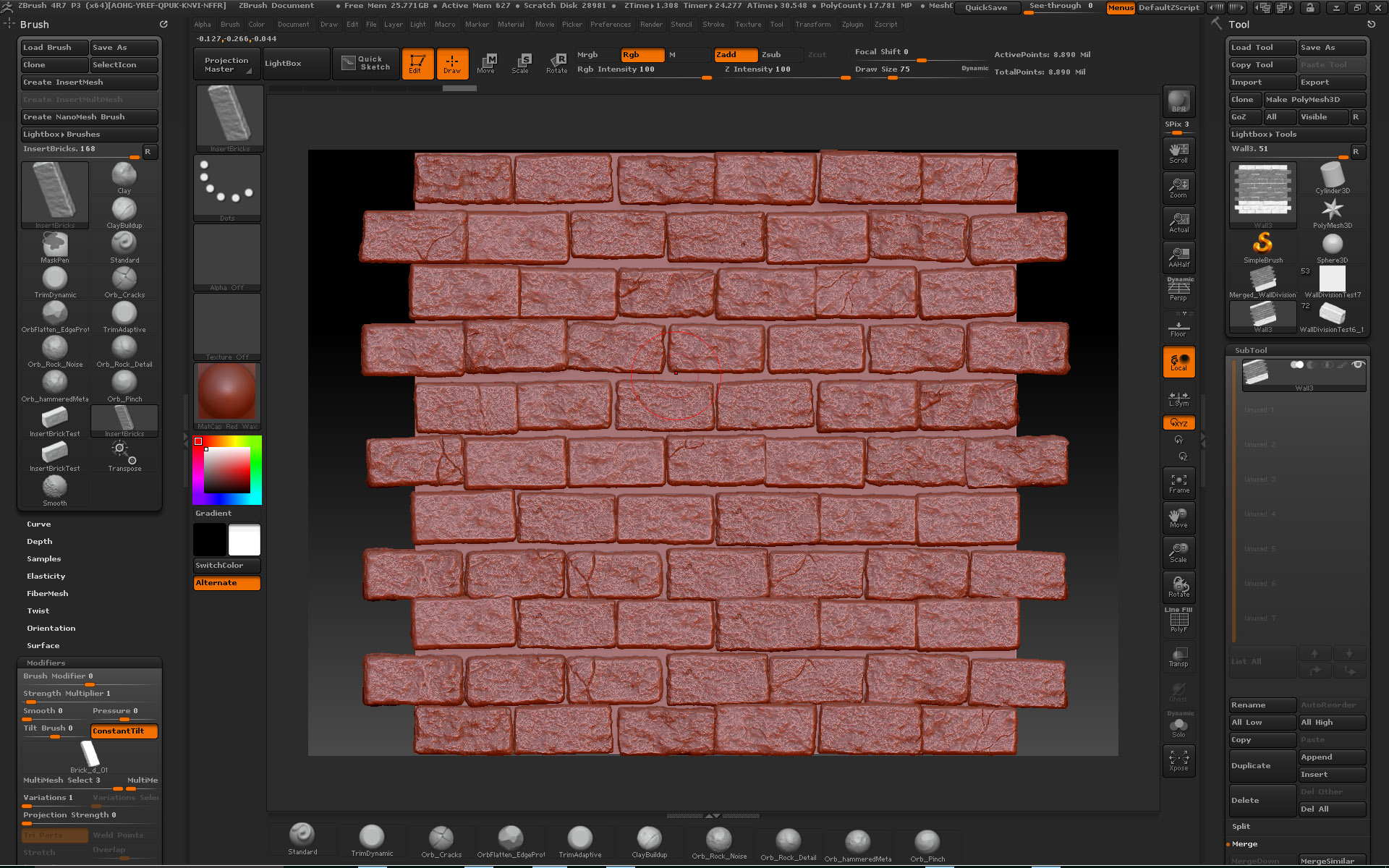This screenshot has height=868, width=1389.
Task: Select the Orb_Cracks brush in left palette
Action: tap(124, 282)
